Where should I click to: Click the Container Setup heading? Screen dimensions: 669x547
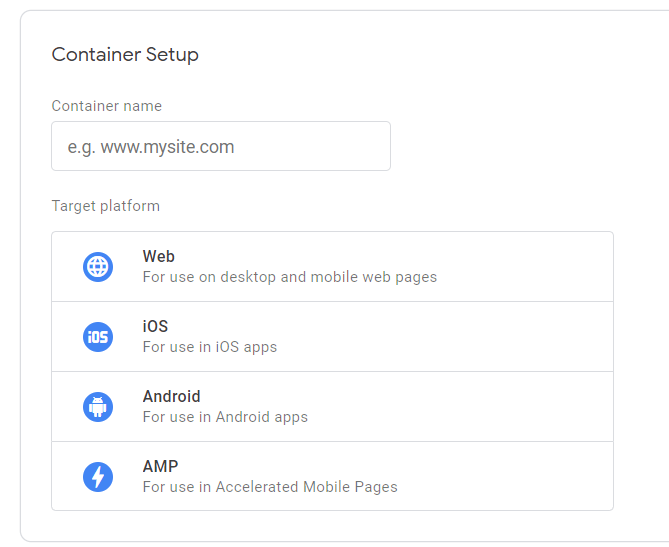click(x=125, y=55)
